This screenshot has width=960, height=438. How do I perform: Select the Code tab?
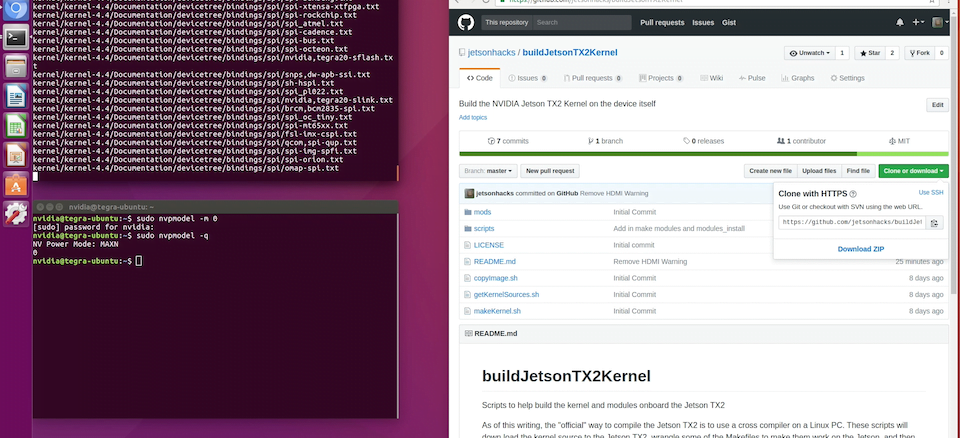tap(479, 78)
